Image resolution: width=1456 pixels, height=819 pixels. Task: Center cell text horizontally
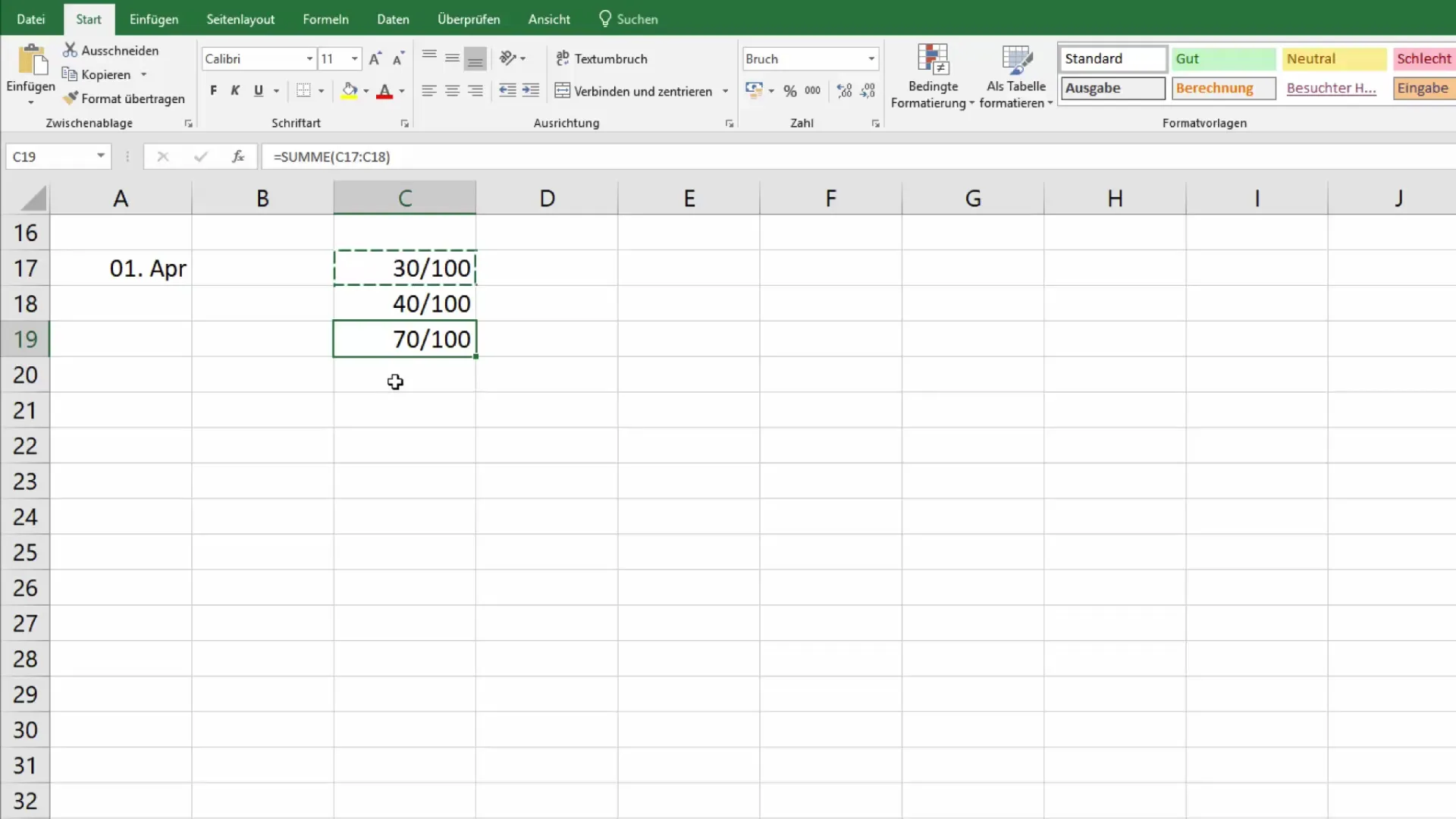coord(452,91)
